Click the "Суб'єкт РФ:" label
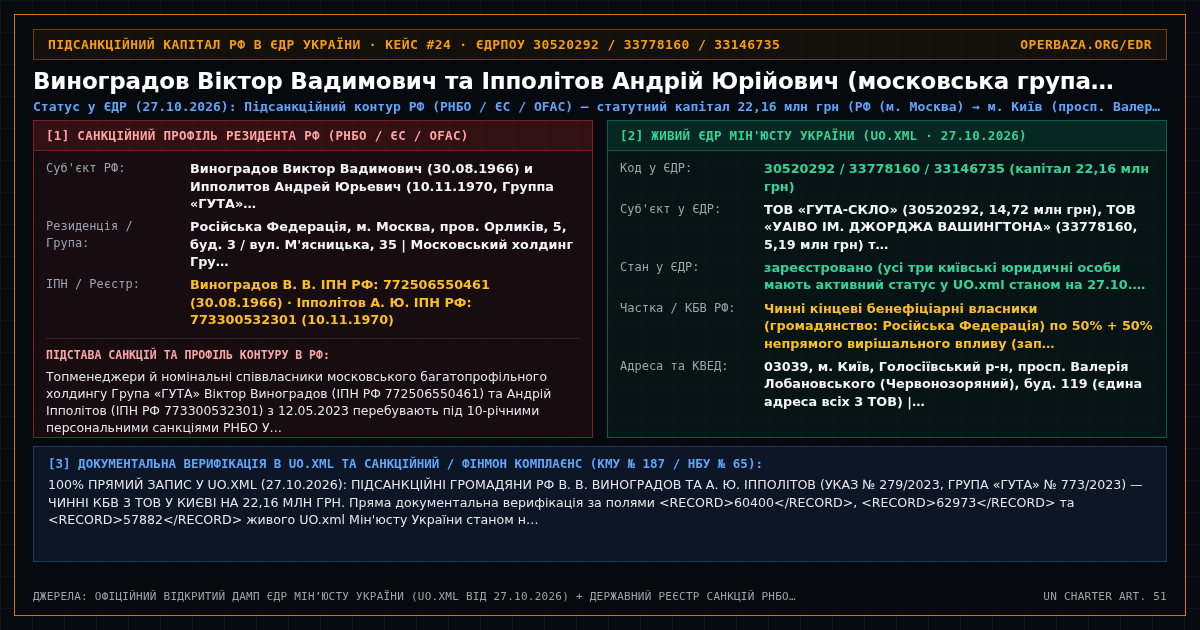The height and width of the screenshot is (630, 1200). pyautogui.click(x=86, y=168)
